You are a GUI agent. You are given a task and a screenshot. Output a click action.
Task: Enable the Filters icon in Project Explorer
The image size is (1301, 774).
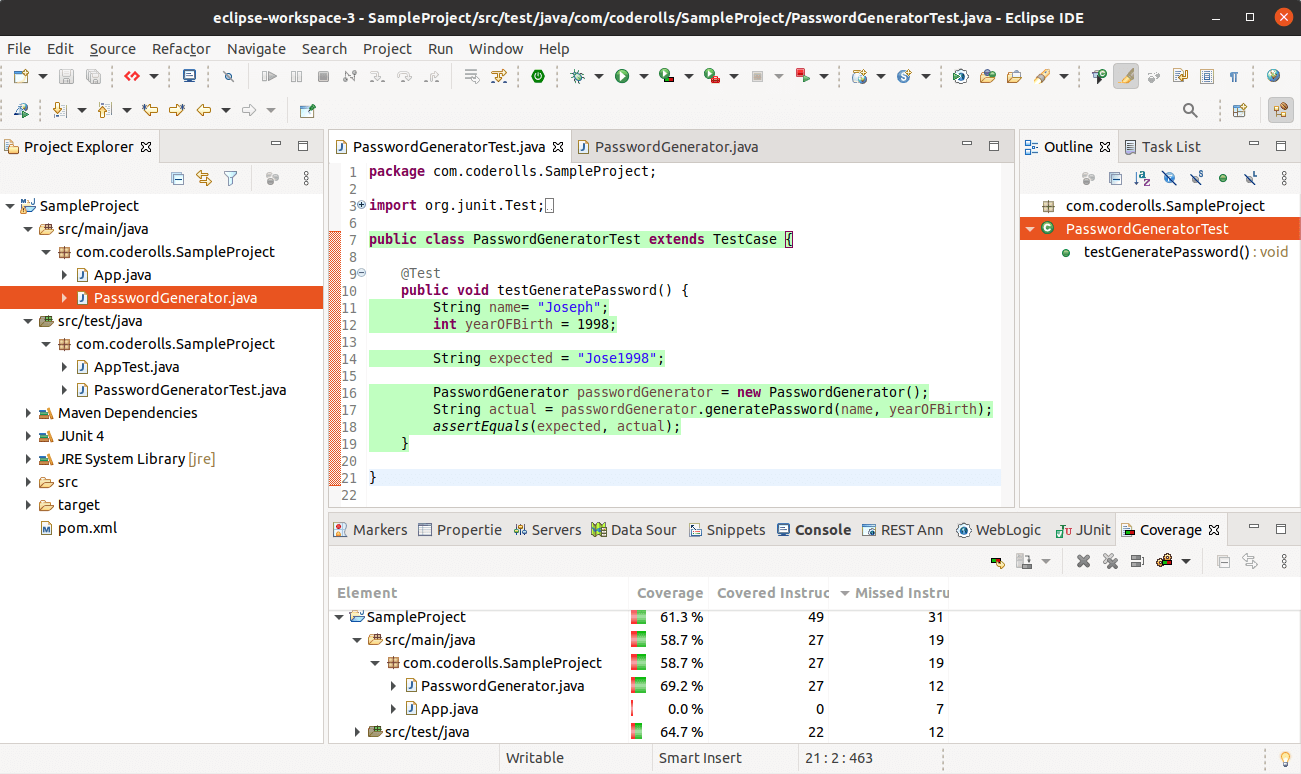pyautogui.click(x=230, y=177)
